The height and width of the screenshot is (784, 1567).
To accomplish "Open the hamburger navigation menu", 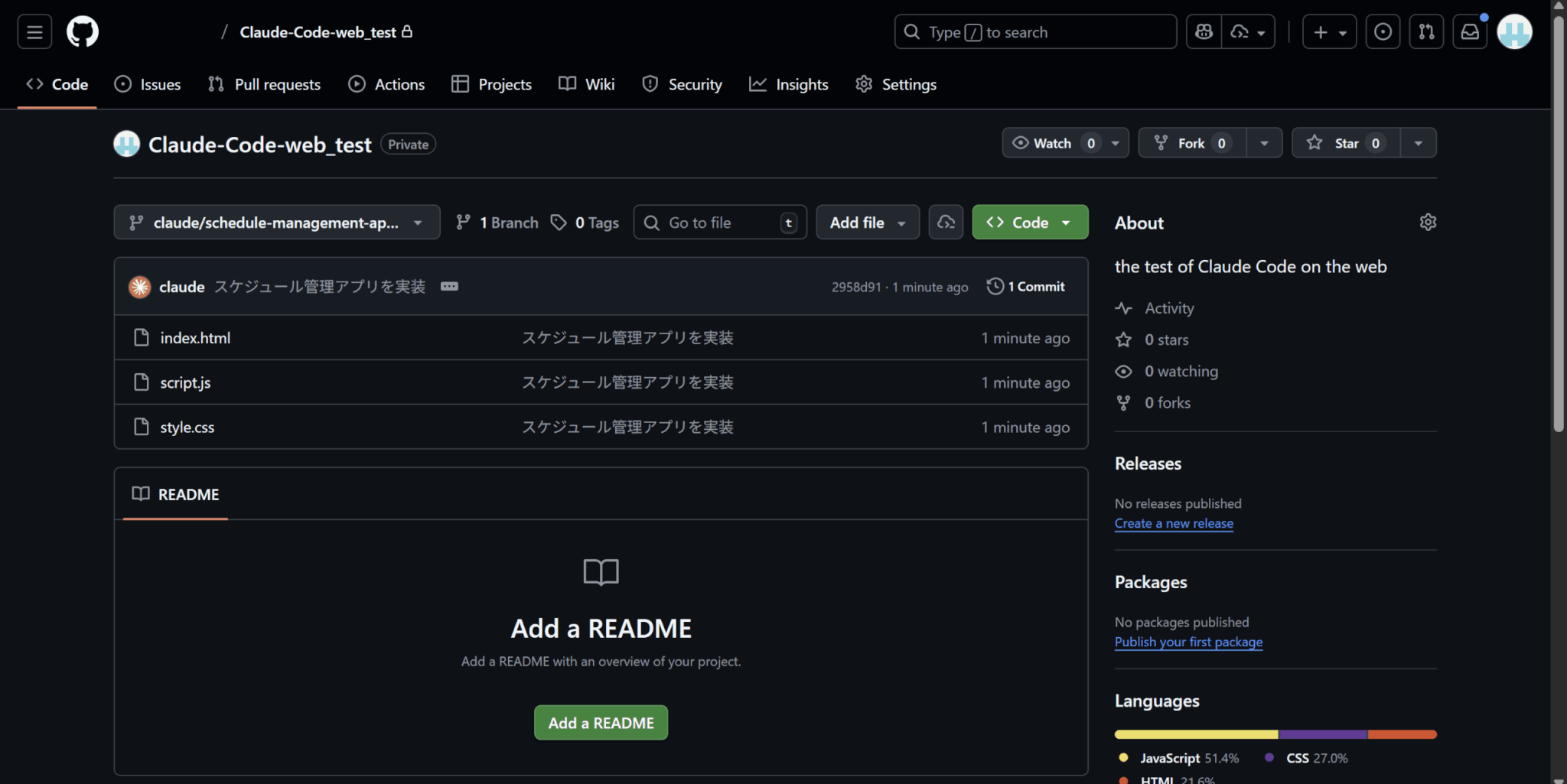I will [x=34, y=32].
